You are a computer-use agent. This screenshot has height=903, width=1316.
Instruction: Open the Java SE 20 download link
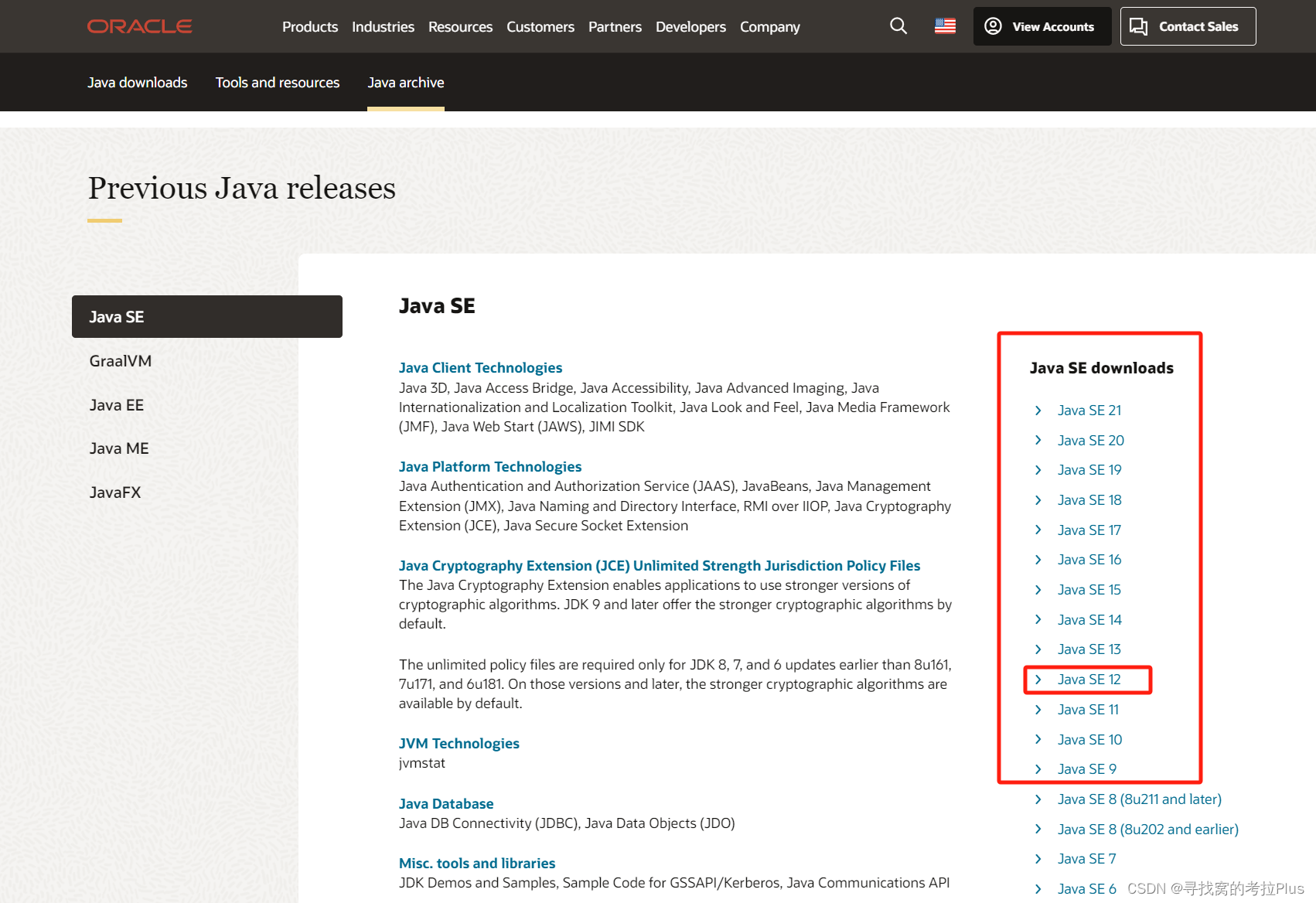click(x=1091, y=440)
